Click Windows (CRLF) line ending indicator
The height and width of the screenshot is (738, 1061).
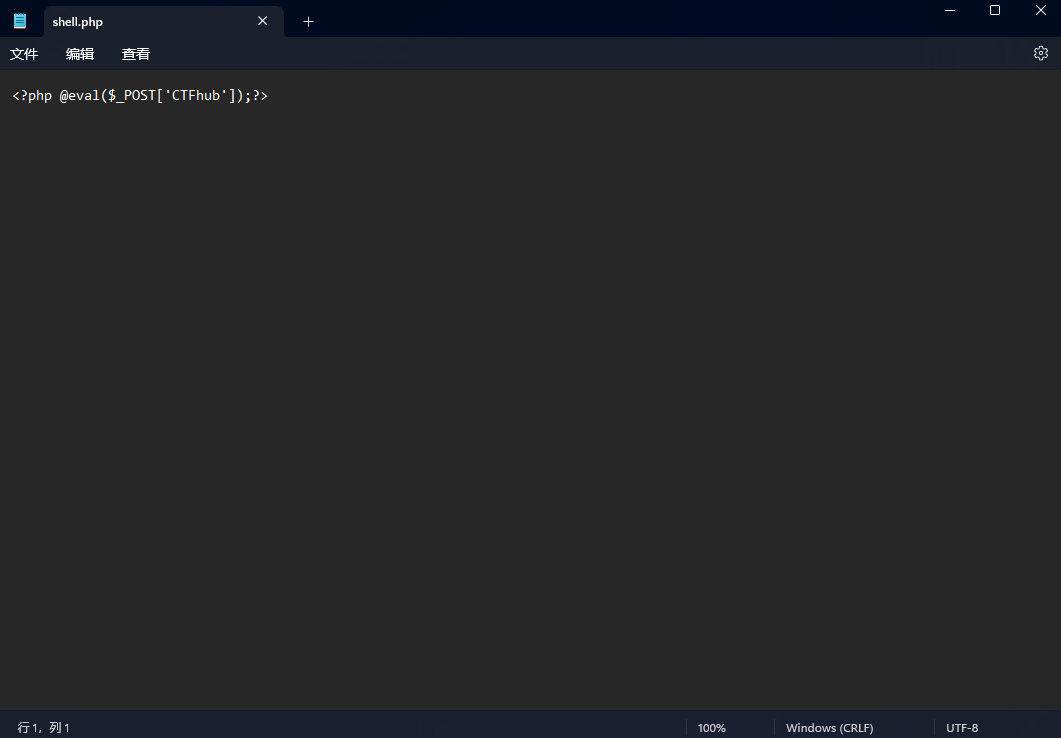coord(830,728)
